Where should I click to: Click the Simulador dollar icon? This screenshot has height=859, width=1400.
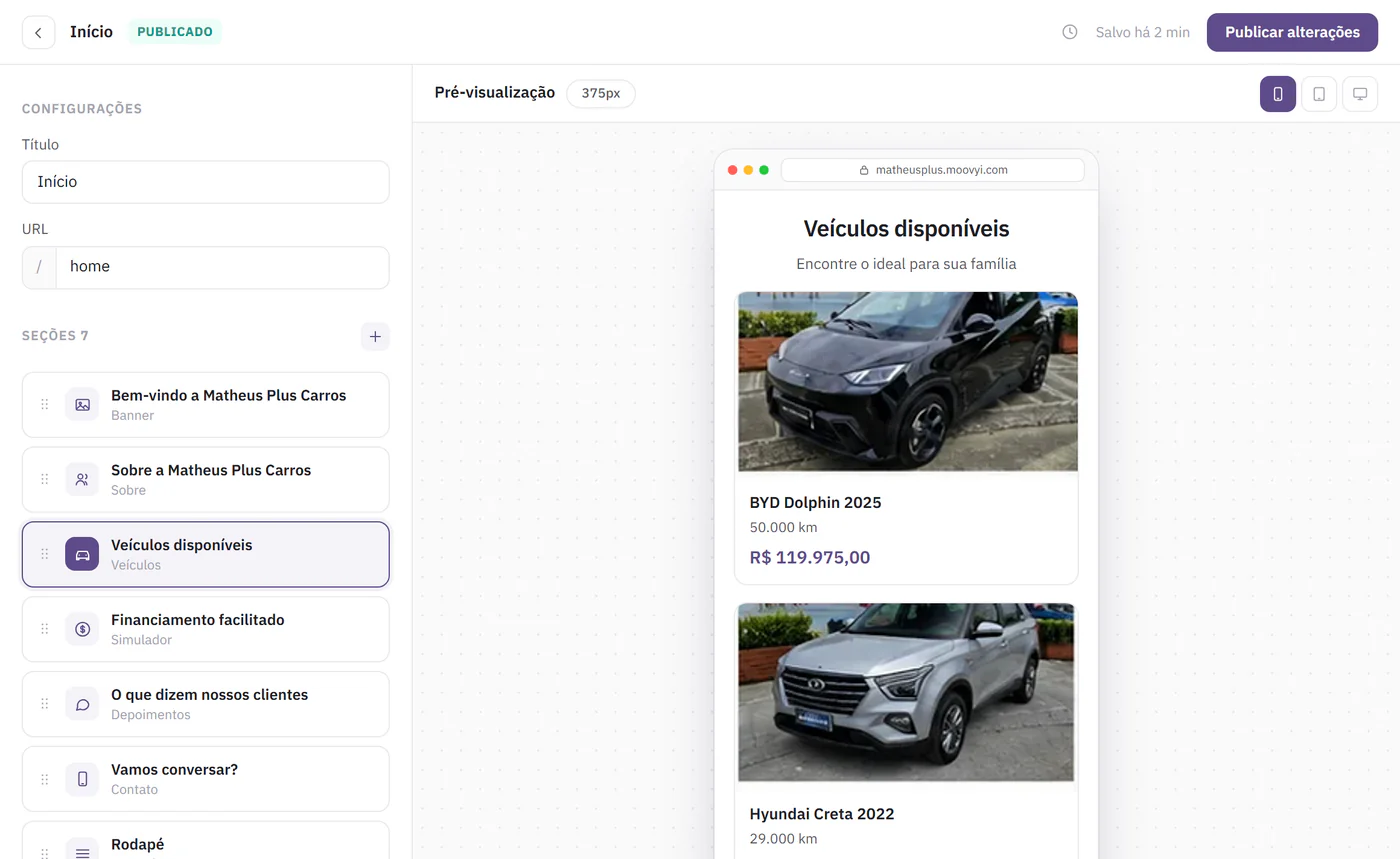click(82, 629)
